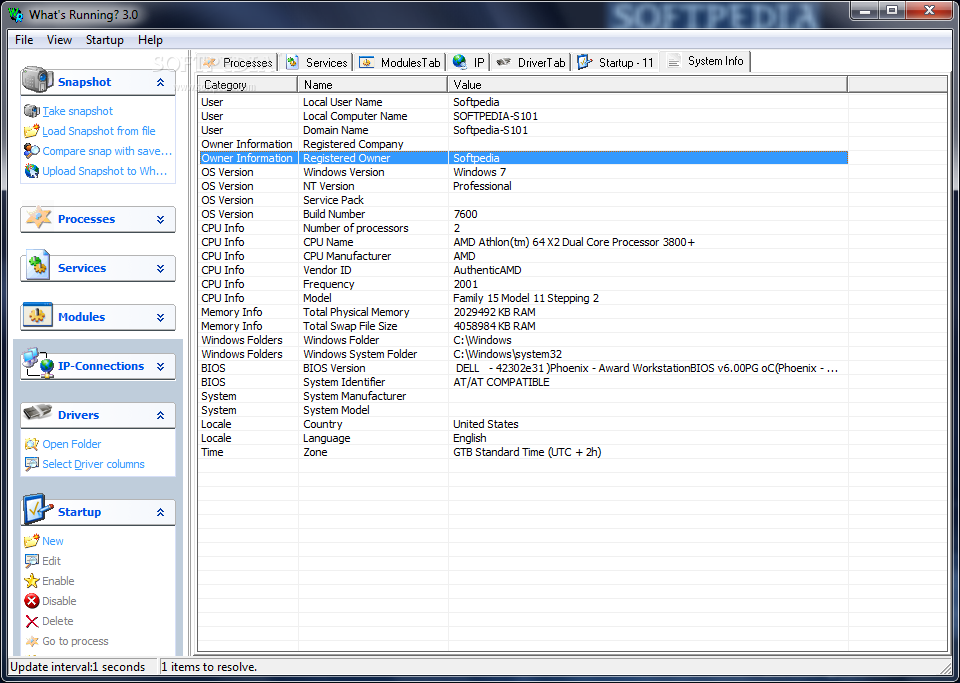Expand the Processes panel chevron
Image resolution: width=960 pixels, height=683 pixels.
tap(160, 219)
